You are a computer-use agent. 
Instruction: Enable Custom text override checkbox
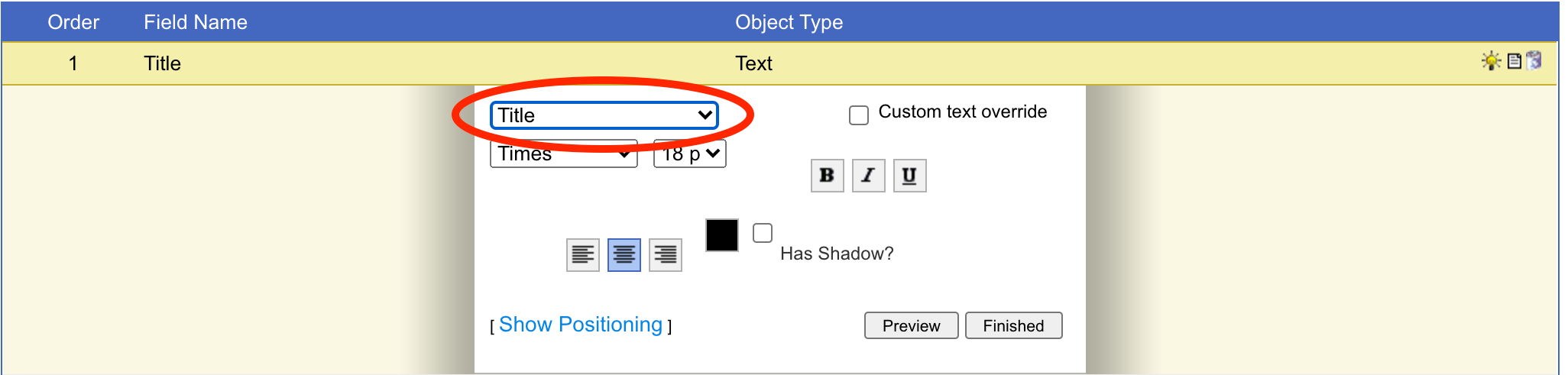[x=859, y=115]
